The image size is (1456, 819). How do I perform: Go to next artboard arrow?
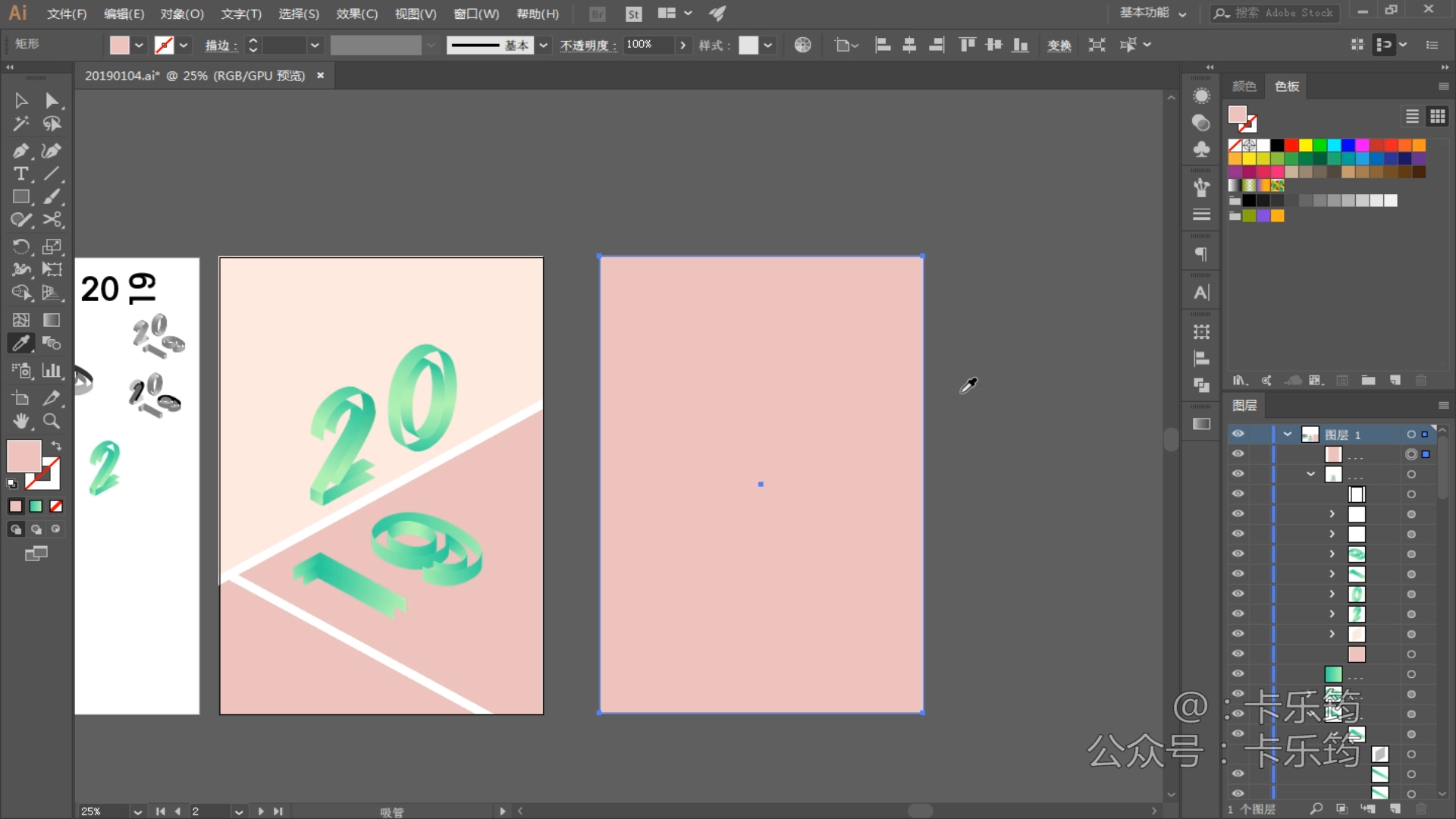(261, 811)
